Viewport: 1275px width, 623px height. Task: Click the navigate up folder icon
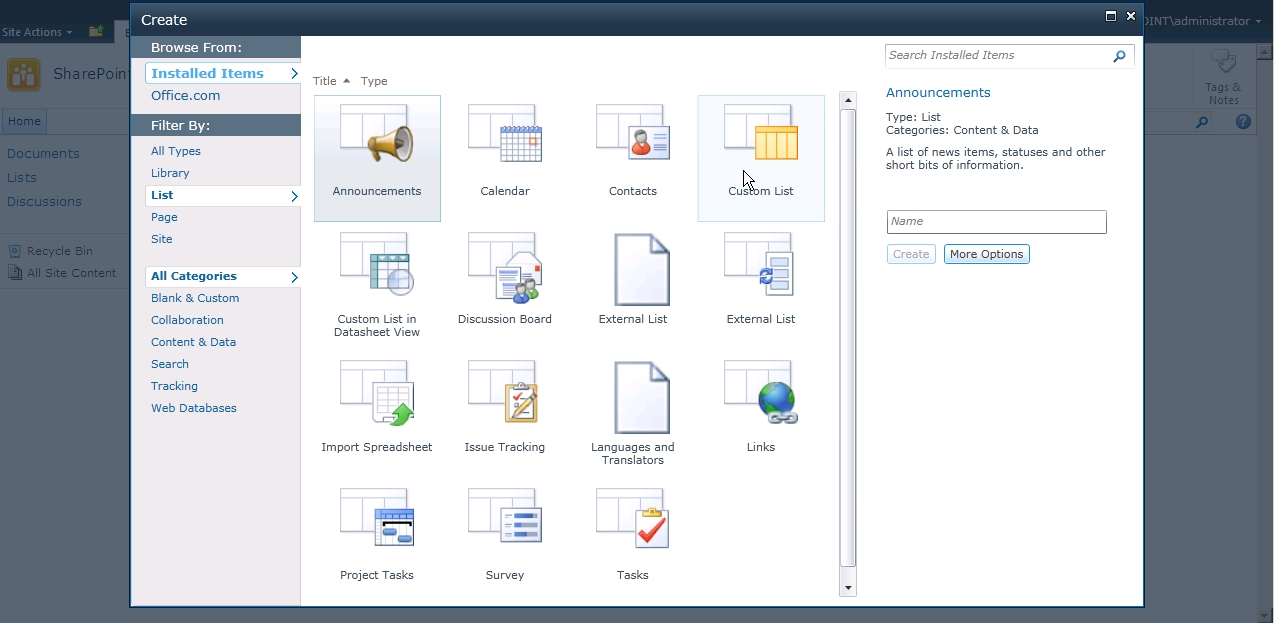pyautogui.click(x=96, y=32)
